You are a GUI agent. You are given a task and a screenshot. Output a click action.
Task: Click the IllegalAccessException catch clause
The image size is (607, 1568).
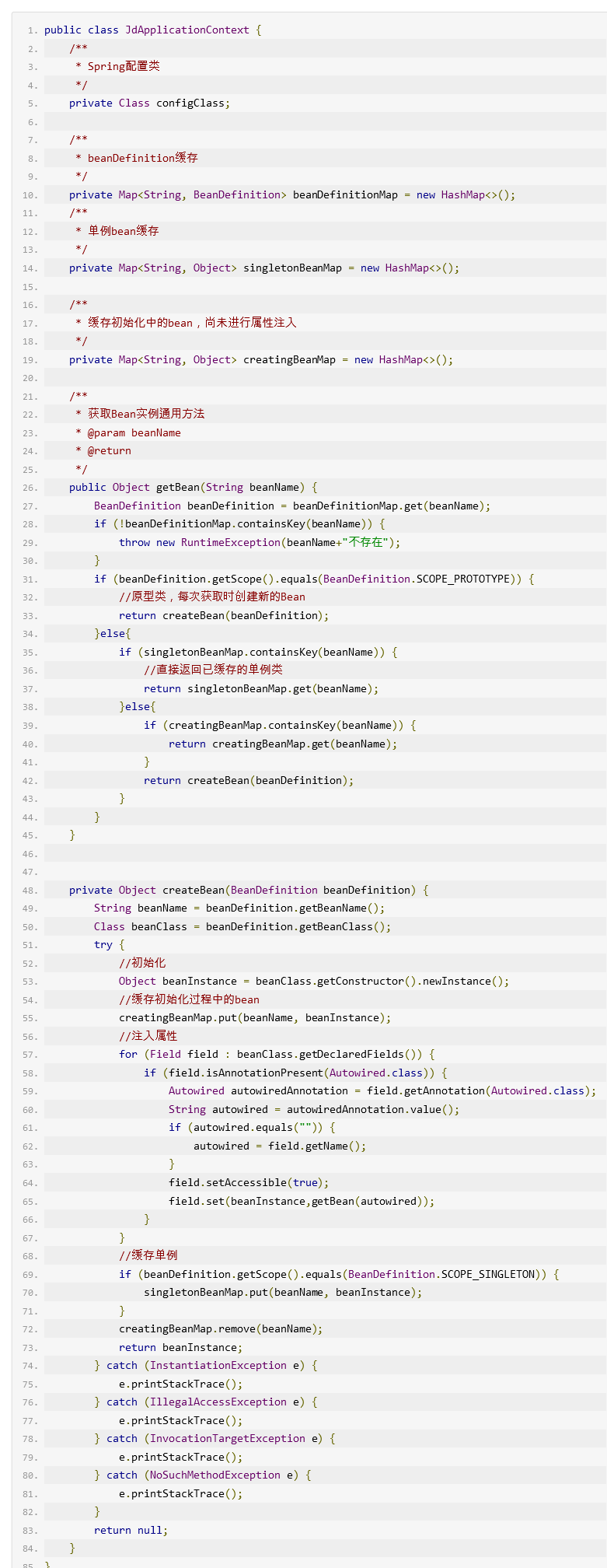point(205,1402)
